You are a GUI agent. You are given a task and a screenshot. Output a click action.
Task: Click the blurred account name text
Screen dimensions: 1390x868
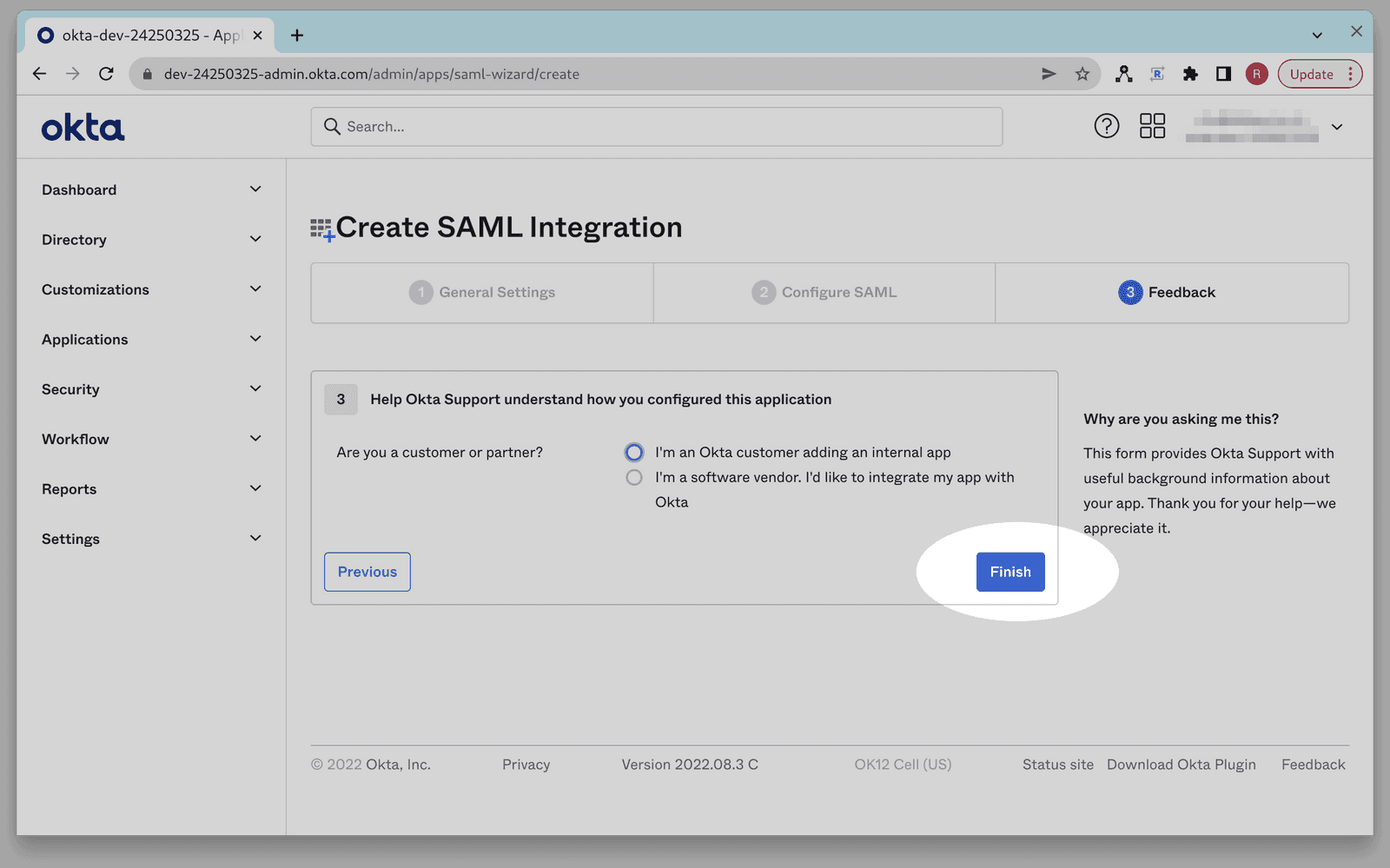[x=1252, y=127]
